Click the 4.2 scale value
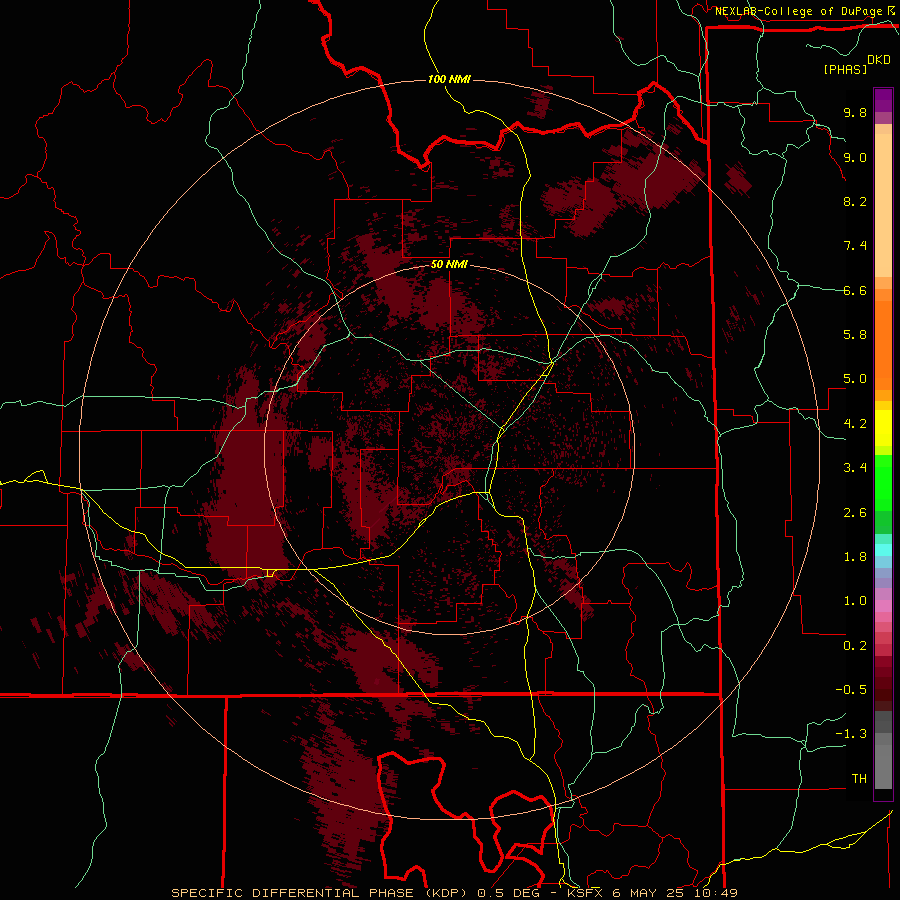The image size is (900, 900). (855, 424)
